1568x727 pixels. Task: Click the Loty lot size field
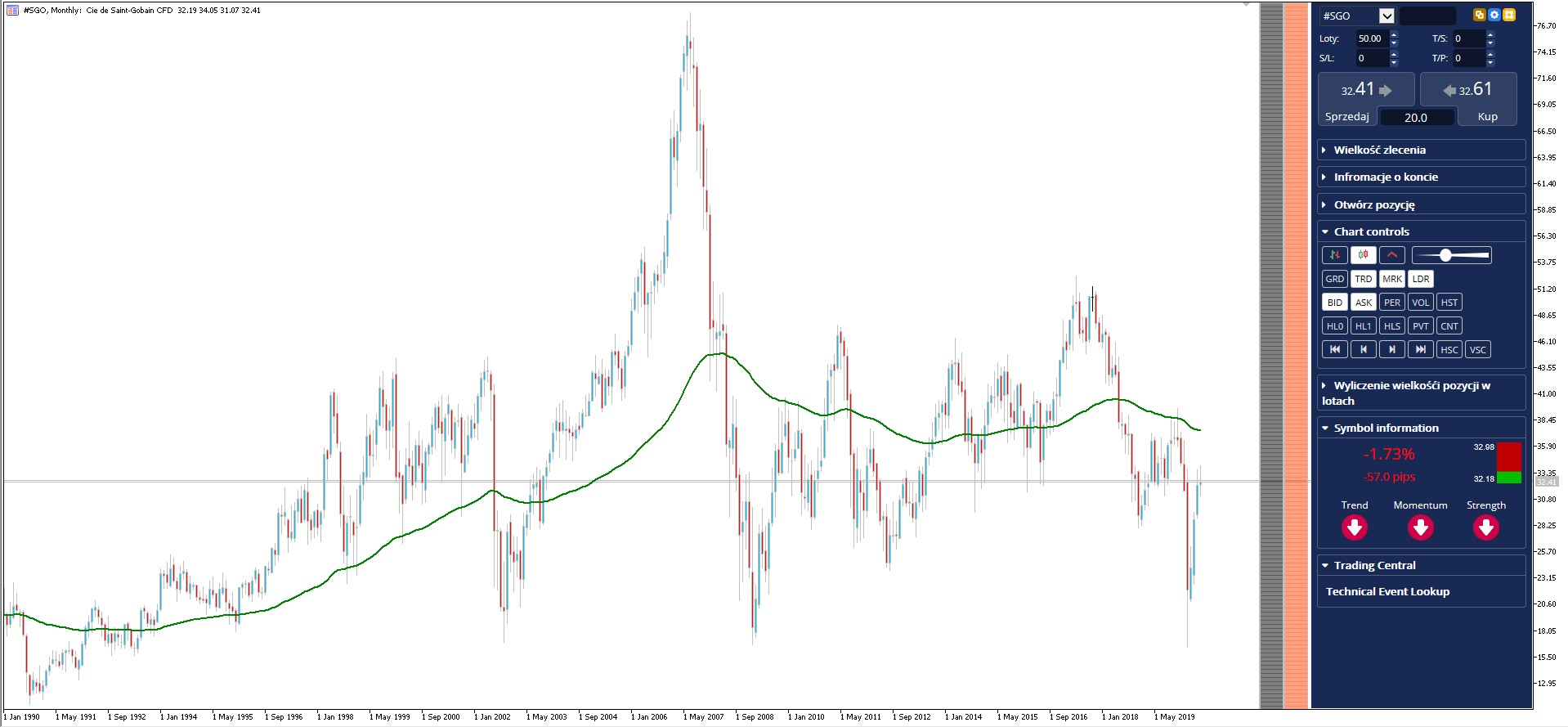(x=1373, y=38)
